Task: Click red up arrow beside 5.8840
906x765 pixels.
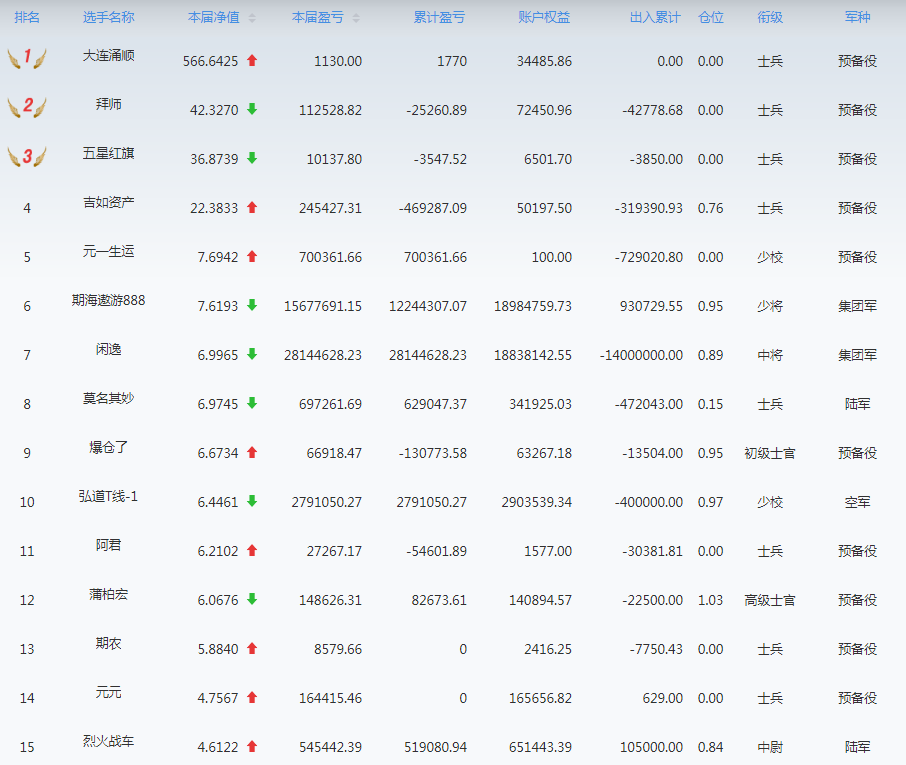Action: coord(252,648)
